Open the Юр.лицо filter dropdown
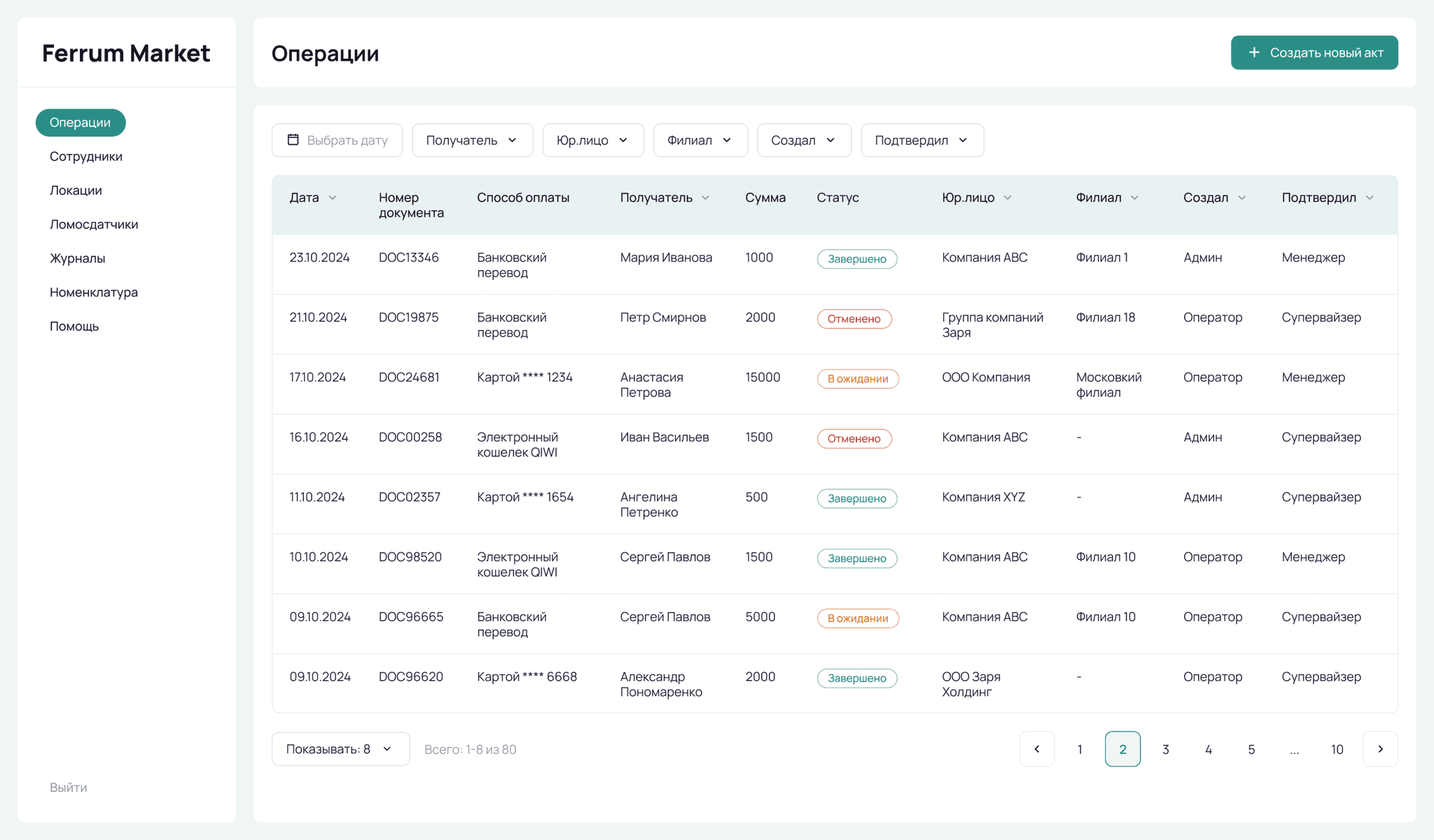1434x840 pixels. pos(592,140)
